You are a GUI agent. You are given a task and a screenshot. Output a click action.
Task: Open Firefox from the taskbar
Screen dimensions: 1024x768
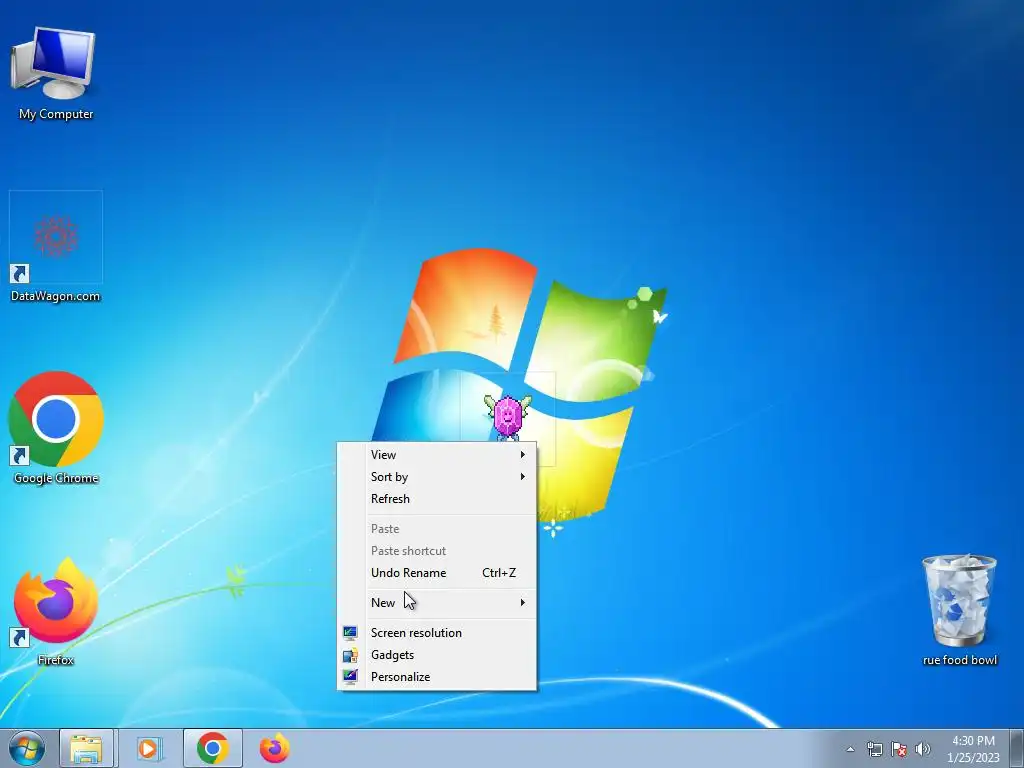(274, 748)
